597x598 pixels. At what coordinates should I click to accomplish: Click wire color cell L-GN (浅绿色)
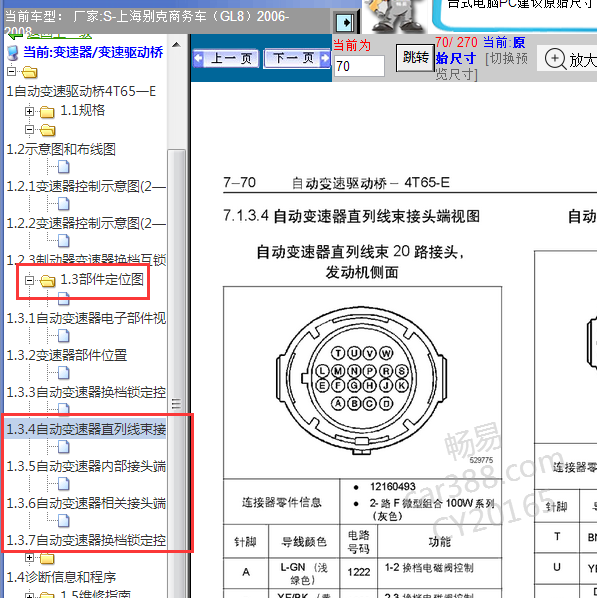(304, 574)
